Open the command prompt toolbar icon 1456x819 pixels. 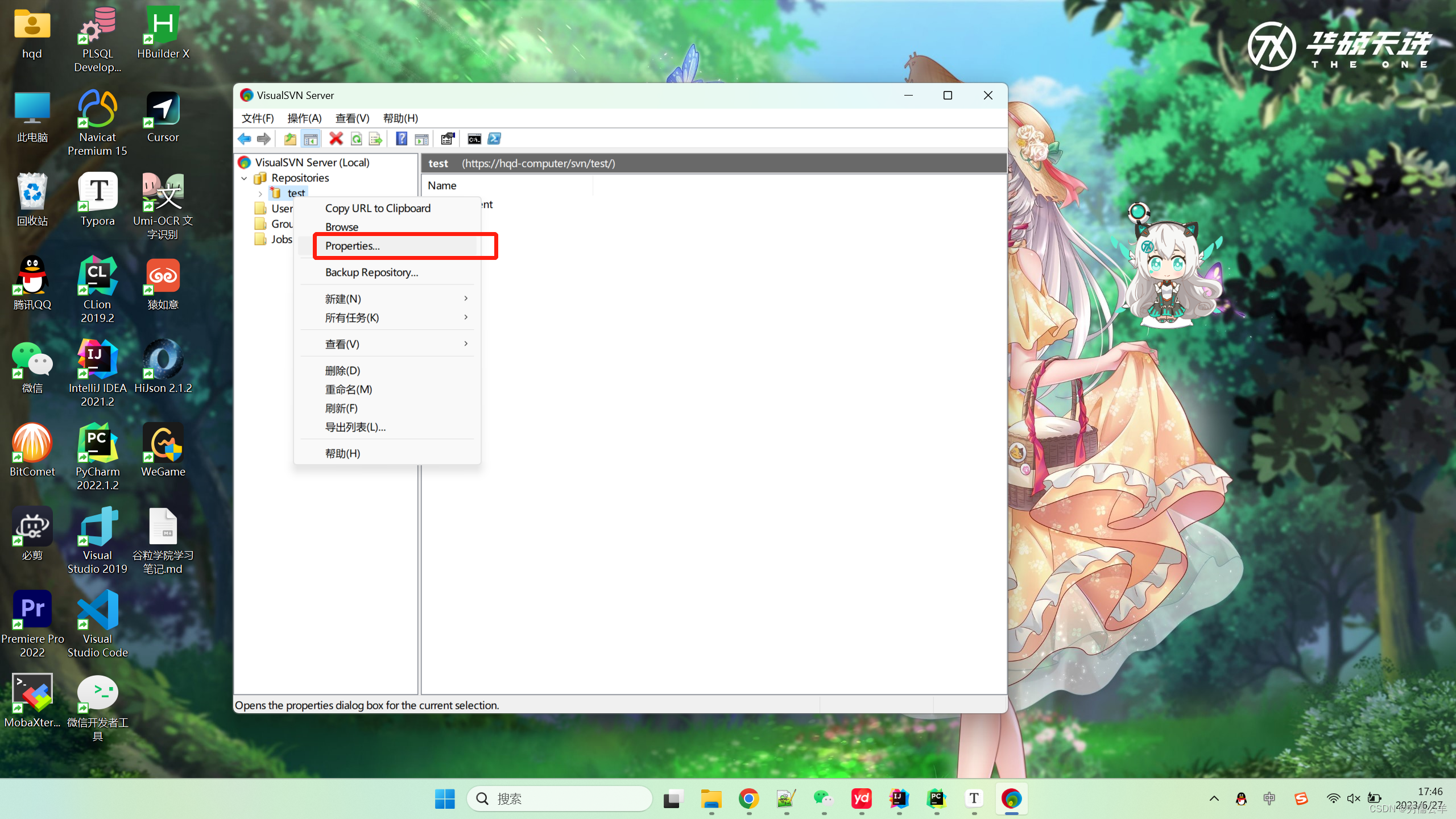point(474,138)
